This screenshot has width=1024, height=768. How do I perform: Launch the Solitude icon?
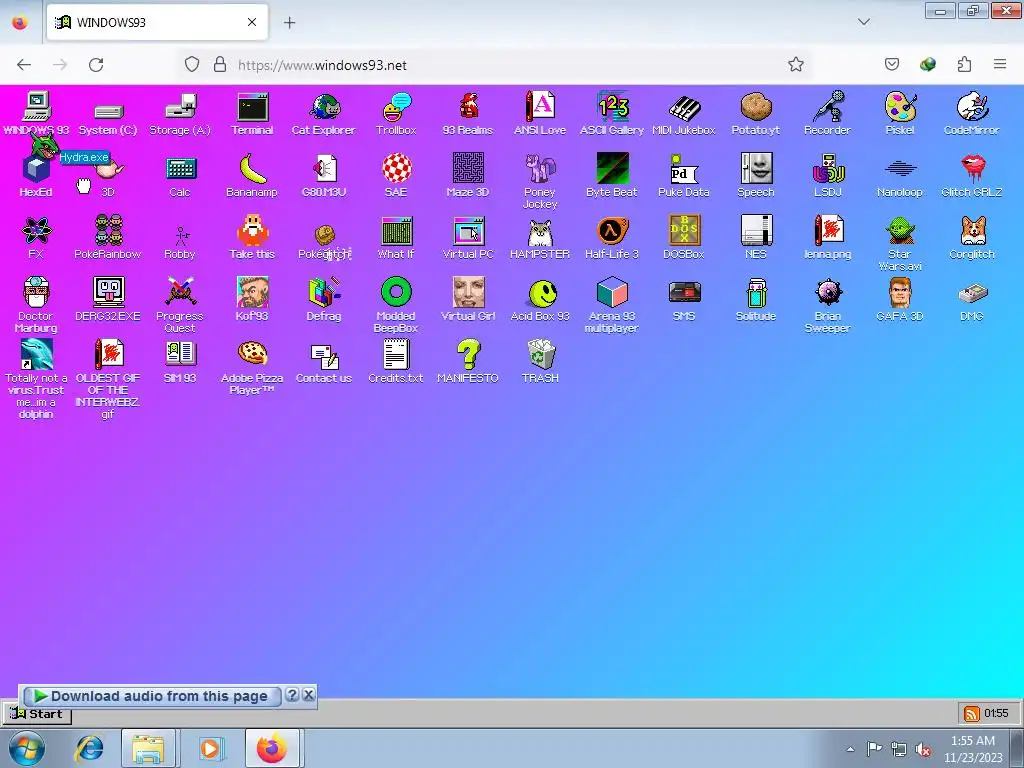click(x=756, y=293)
